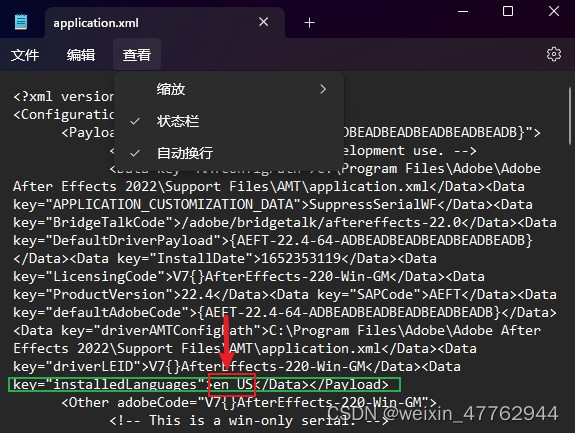The image size is (575, 433).
Task: Click the en_US language value
Action: point(233,384)
